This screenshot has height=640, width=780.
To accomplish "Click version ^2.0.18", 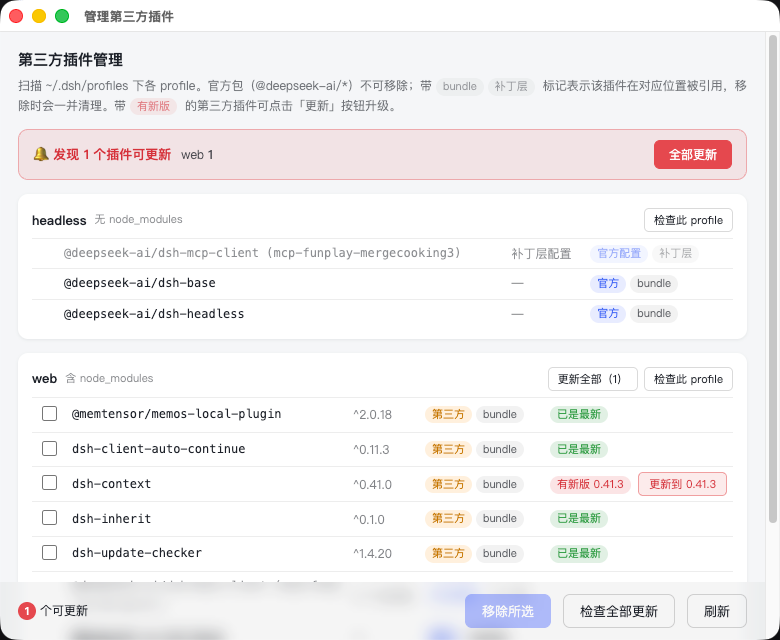I will pyautogui.click(x=373, y=415).
